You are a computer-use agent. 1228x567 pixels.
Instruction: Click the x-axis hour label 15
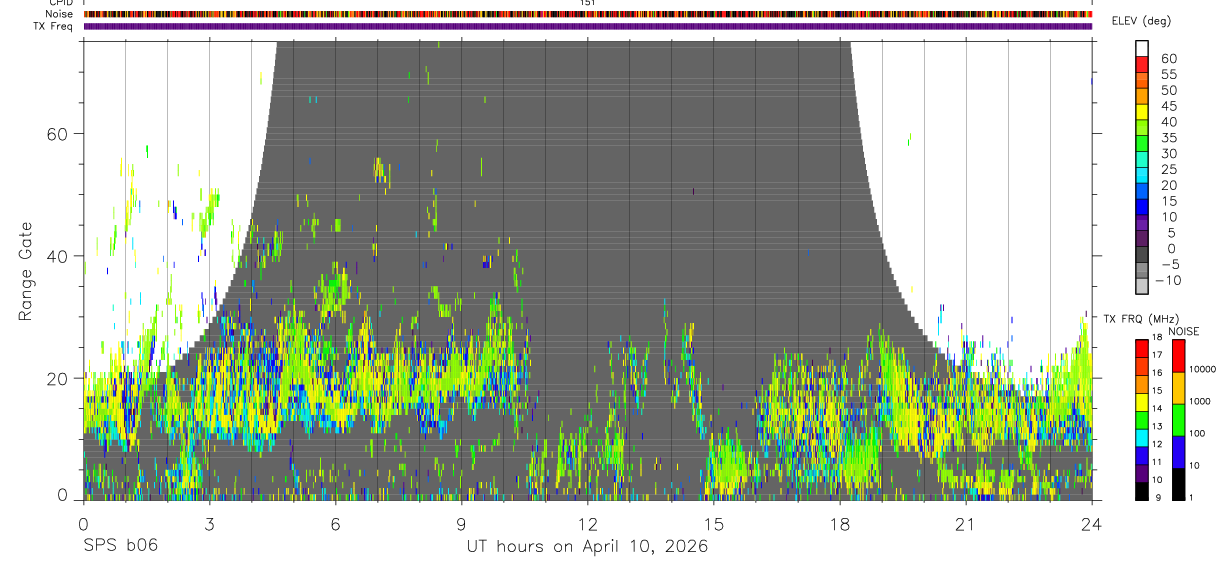pos(714,524)
